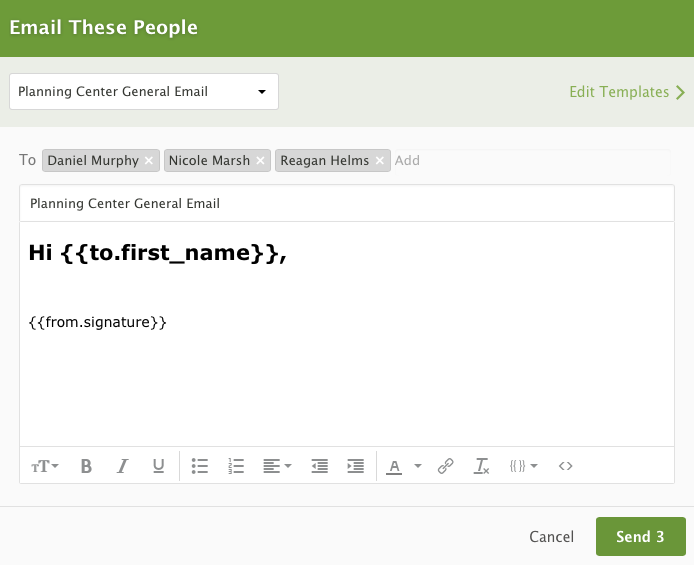Toggle underline formatting

[158, 466]
